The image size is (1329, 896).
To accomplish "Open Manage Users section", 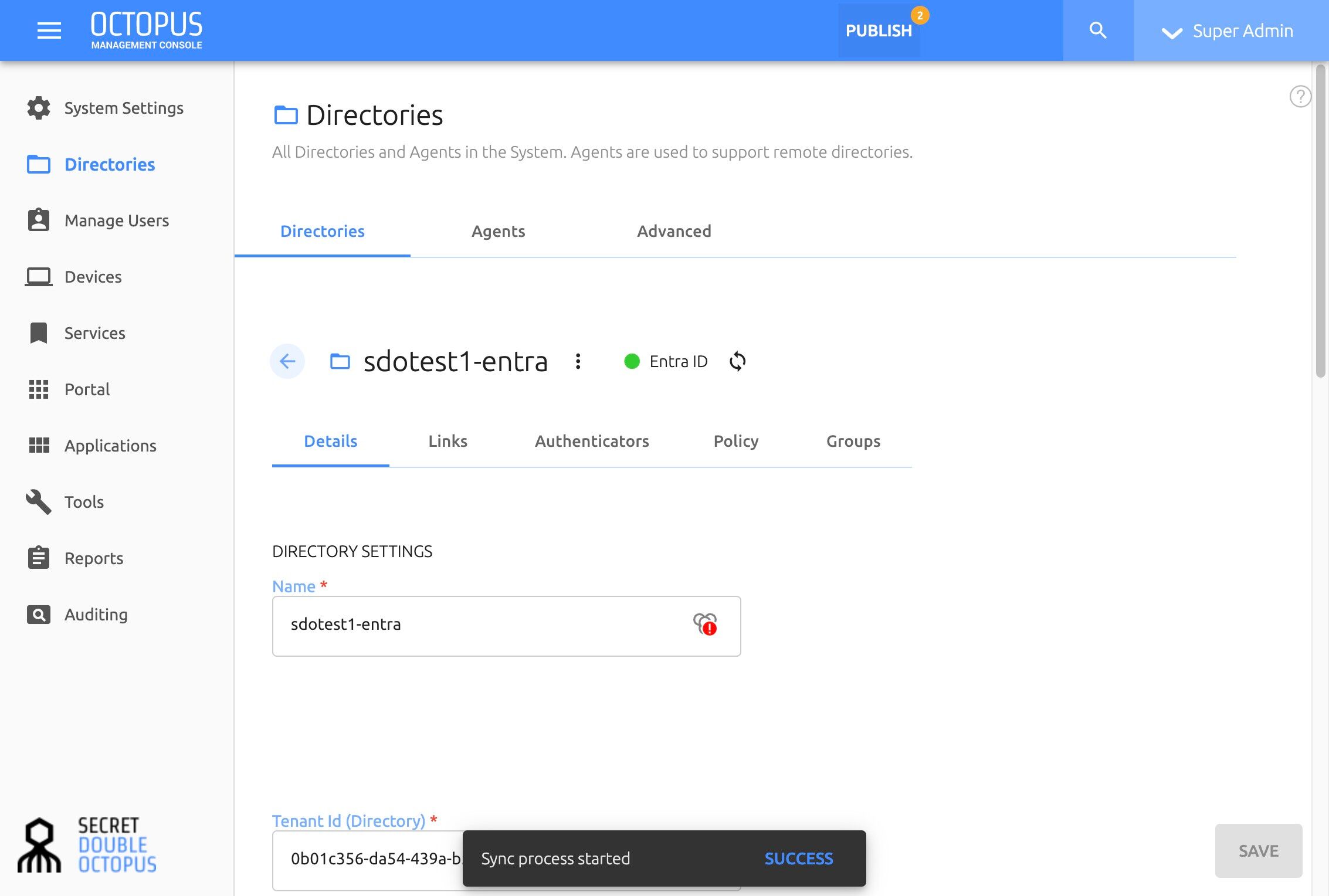I will 117,220.
